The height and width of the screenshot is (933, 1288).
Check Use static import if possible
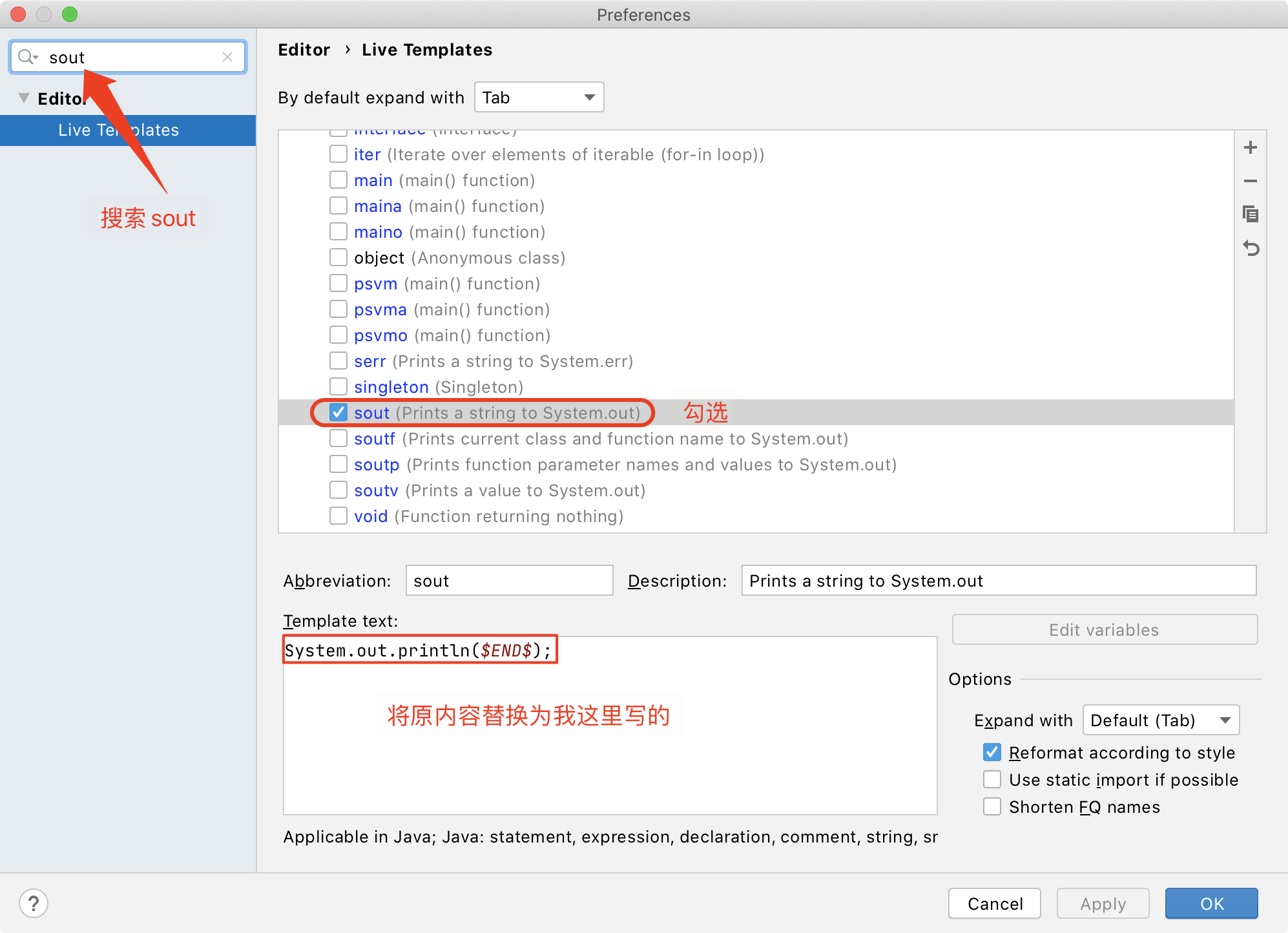click(x=992, y=779)
